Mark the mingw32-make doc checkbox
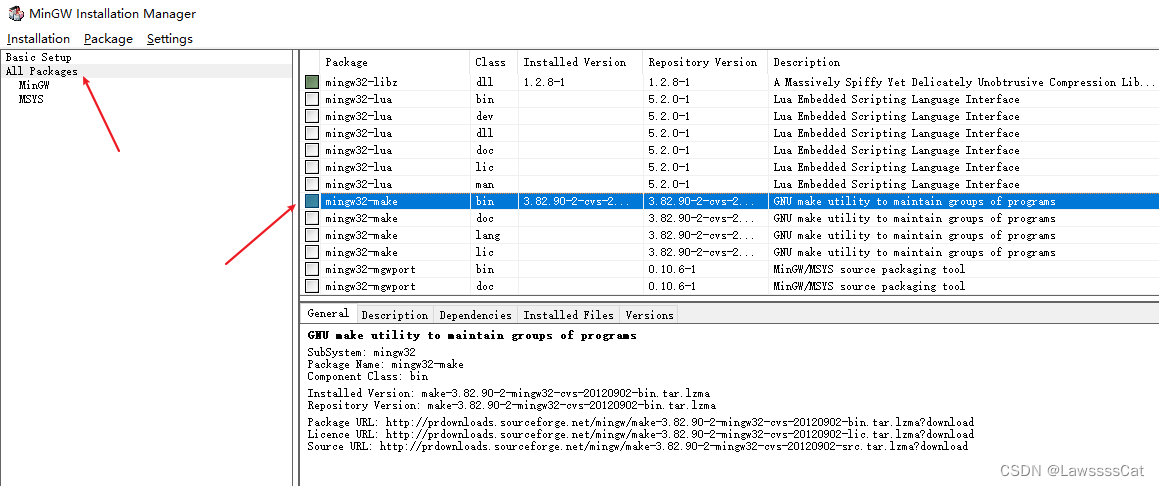 click(312, 218)
